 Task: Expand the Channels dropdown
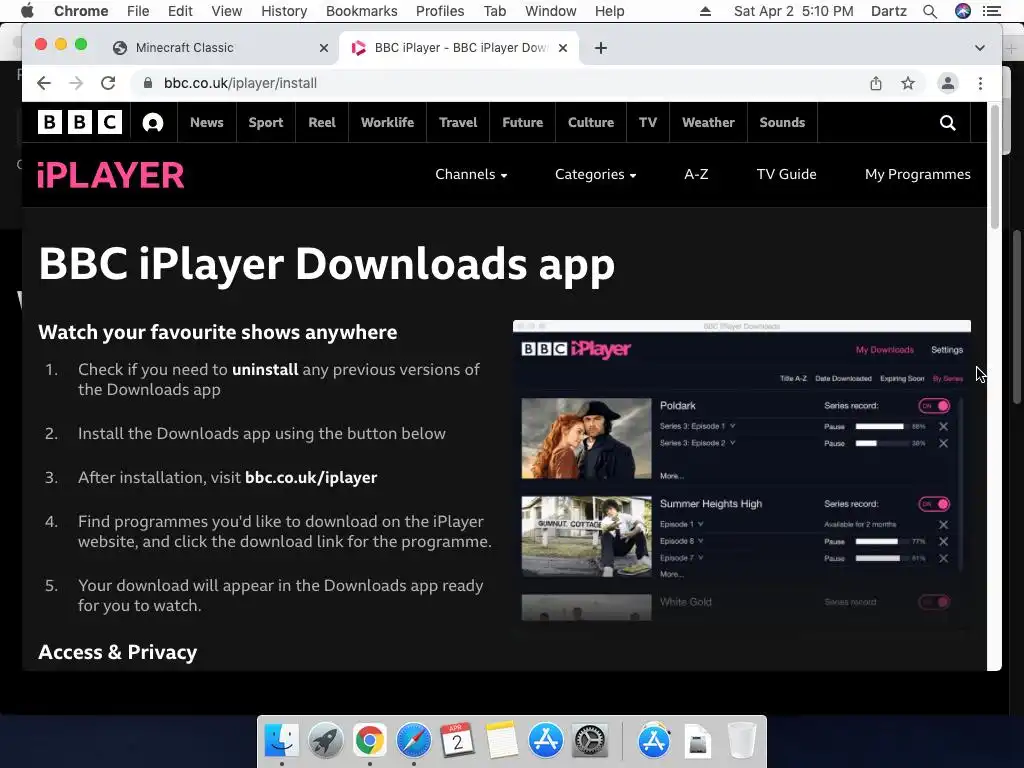tap(471, 174)
